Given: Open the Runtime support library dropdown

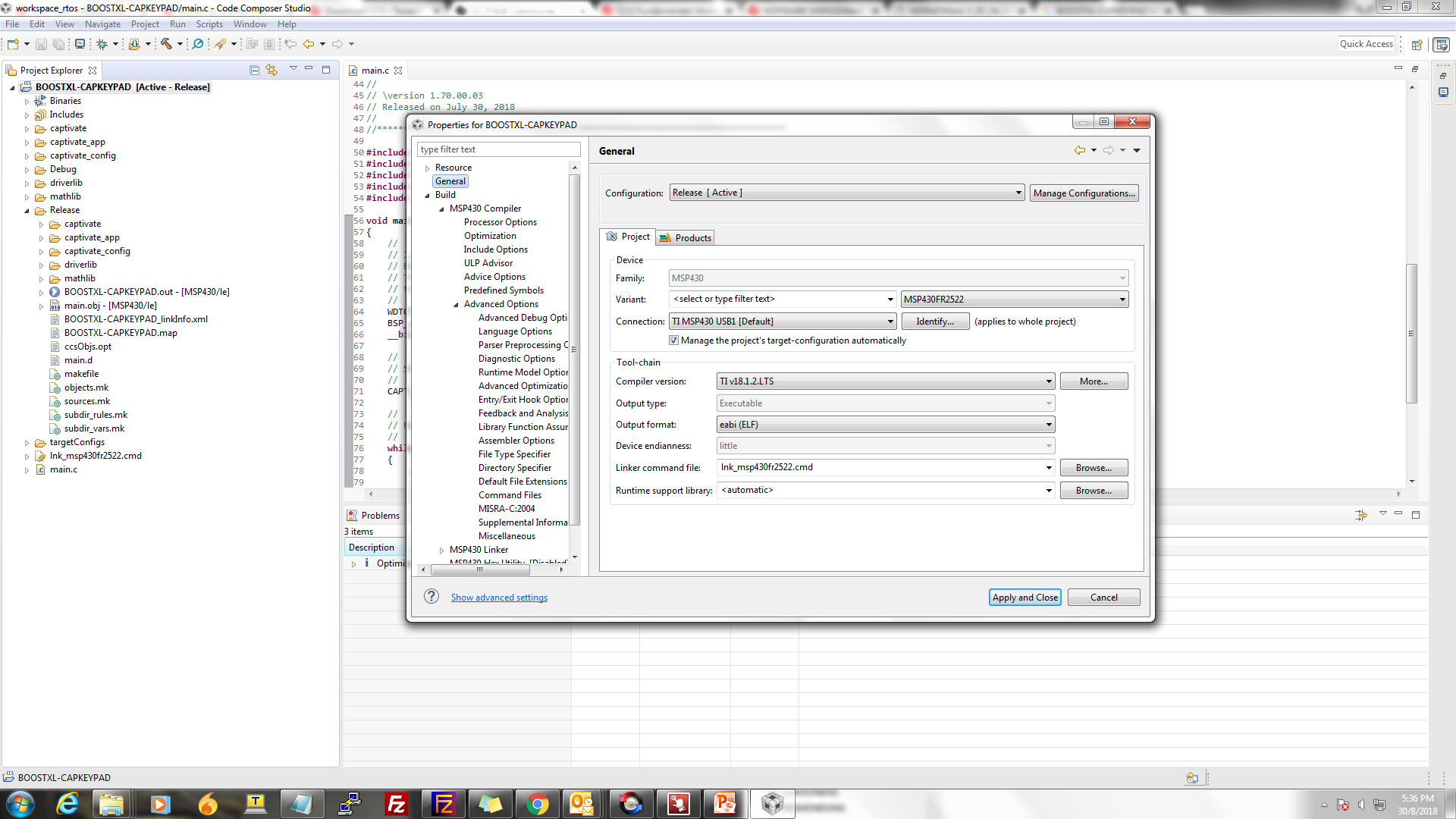Looking at the screenshot, I should tap(1049, 491).
